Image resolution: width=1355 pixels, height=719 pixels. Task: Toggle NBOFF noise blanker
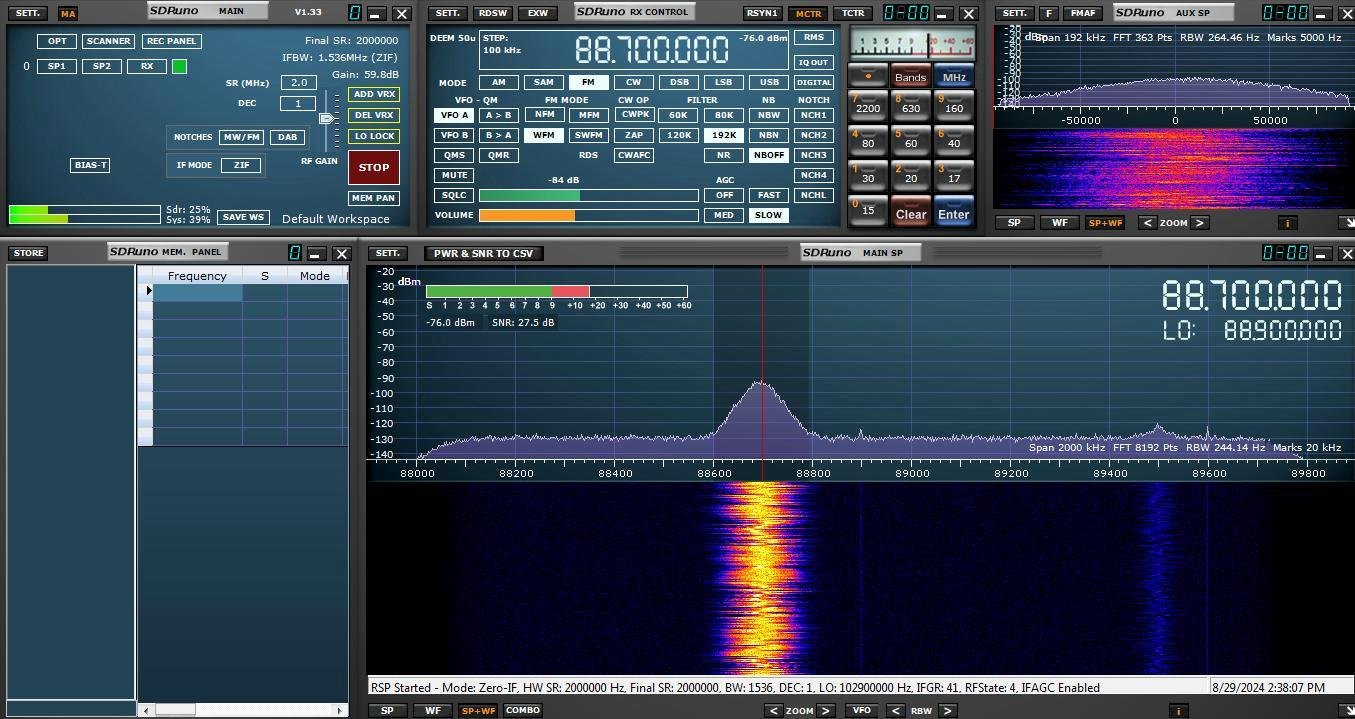pos(768,155)
